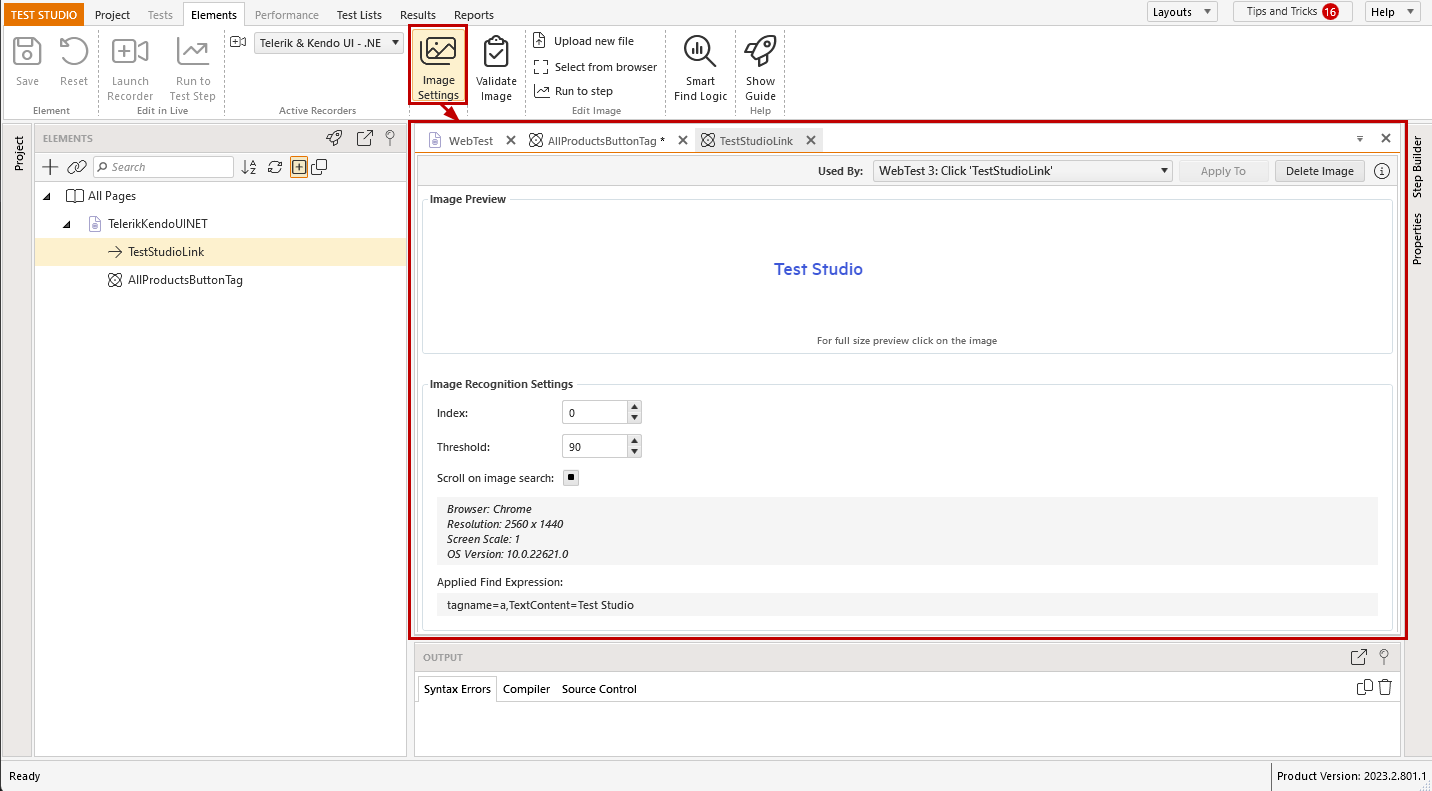Image resolution: width=1432 pixels, height=791 pixels.
Task: Refresh the Elements list
Action: tap(274, 167)
